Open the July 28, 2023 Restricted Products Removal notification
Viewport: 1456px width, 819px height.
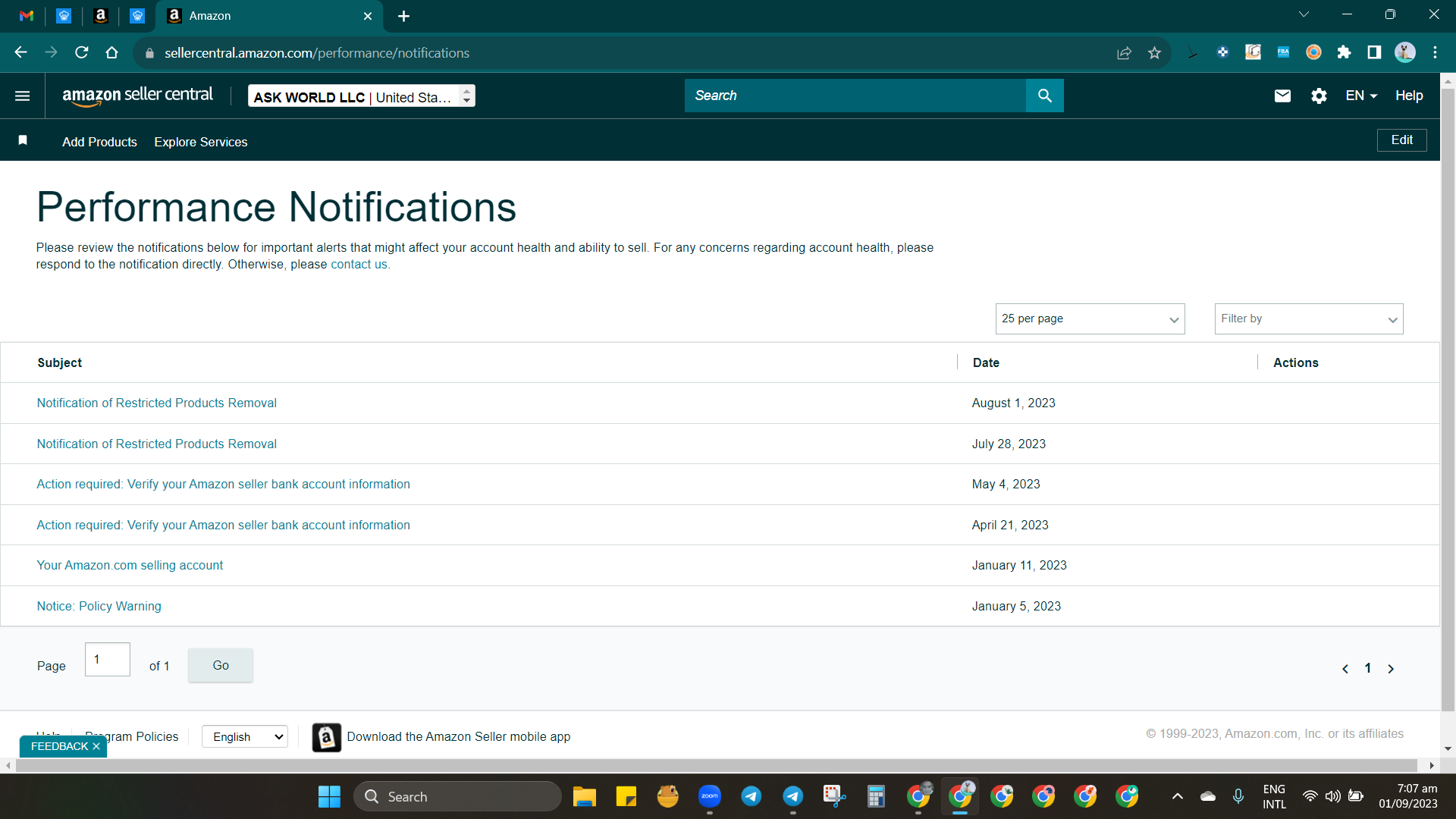click(x=156, y=444)
